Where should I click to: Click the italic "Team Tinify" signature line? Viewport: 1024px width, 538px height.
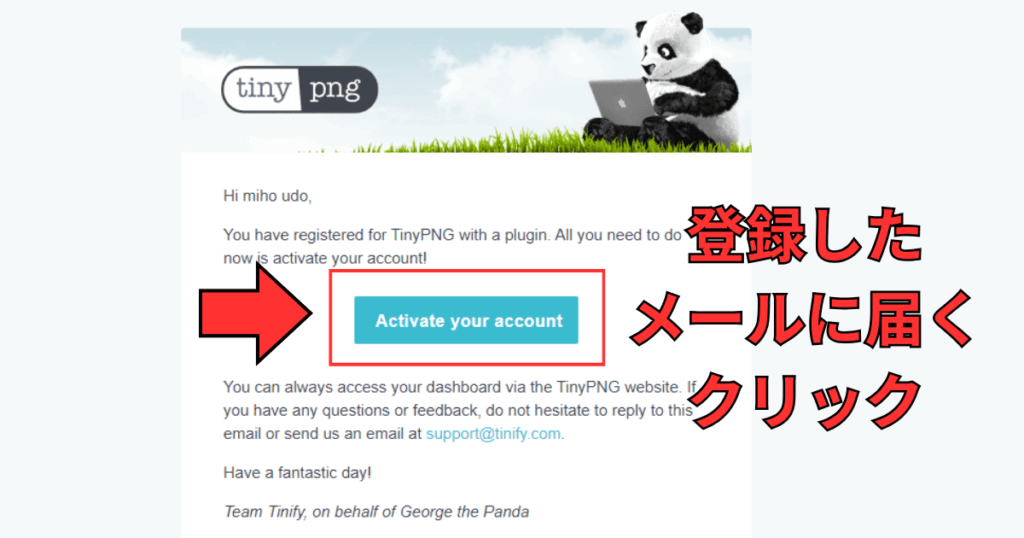[x=376, y=512]
